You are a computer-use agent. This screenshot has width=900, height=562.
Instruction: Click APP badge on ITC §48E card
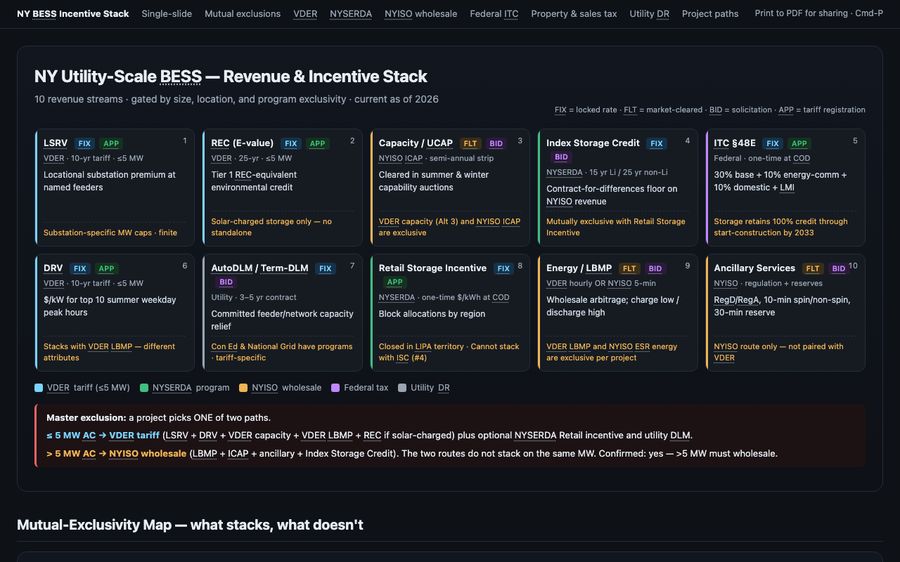799,144
